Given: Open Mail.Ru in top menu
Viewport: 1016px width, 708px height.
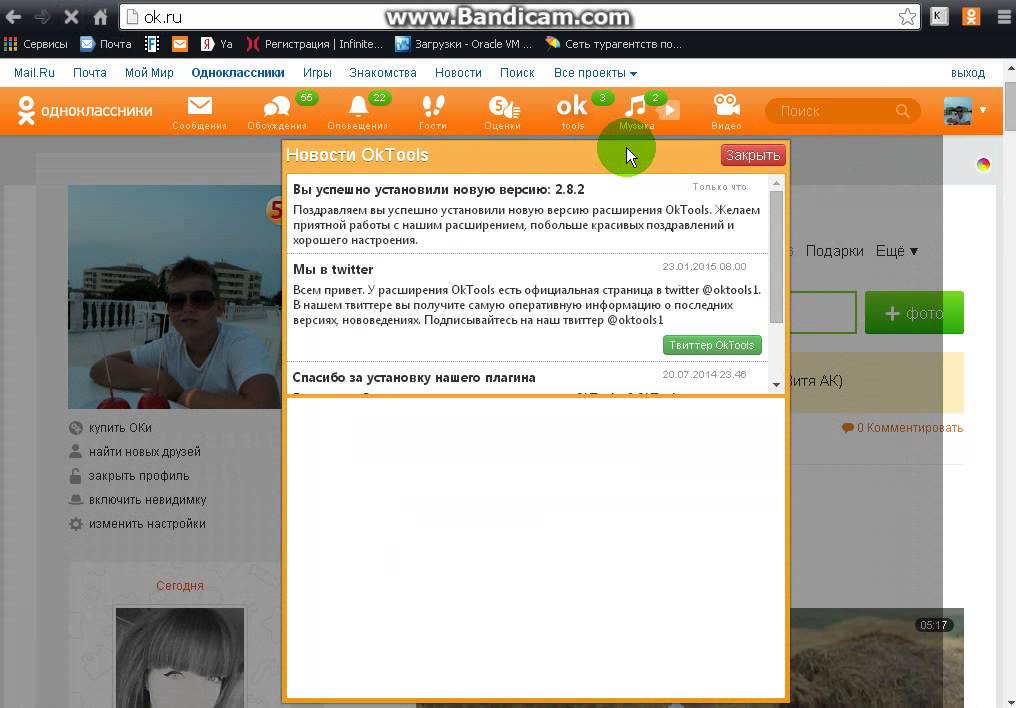Looking at the screenshot, I should (34, 73).
